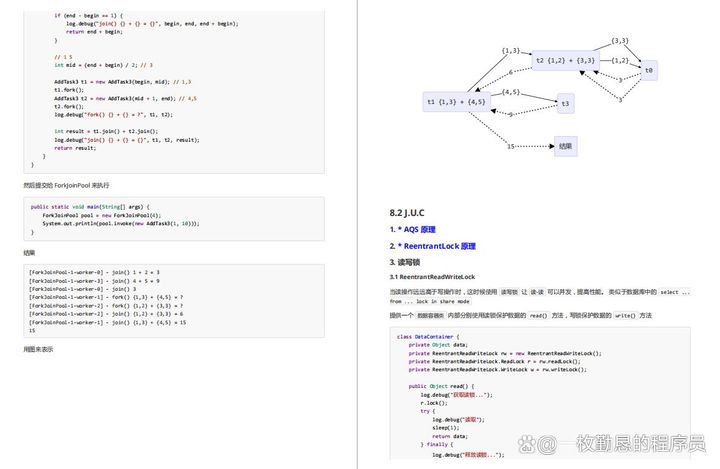
Task: Select output line join() {1,2} + {3,3} = 6
Action: (106, 314)
